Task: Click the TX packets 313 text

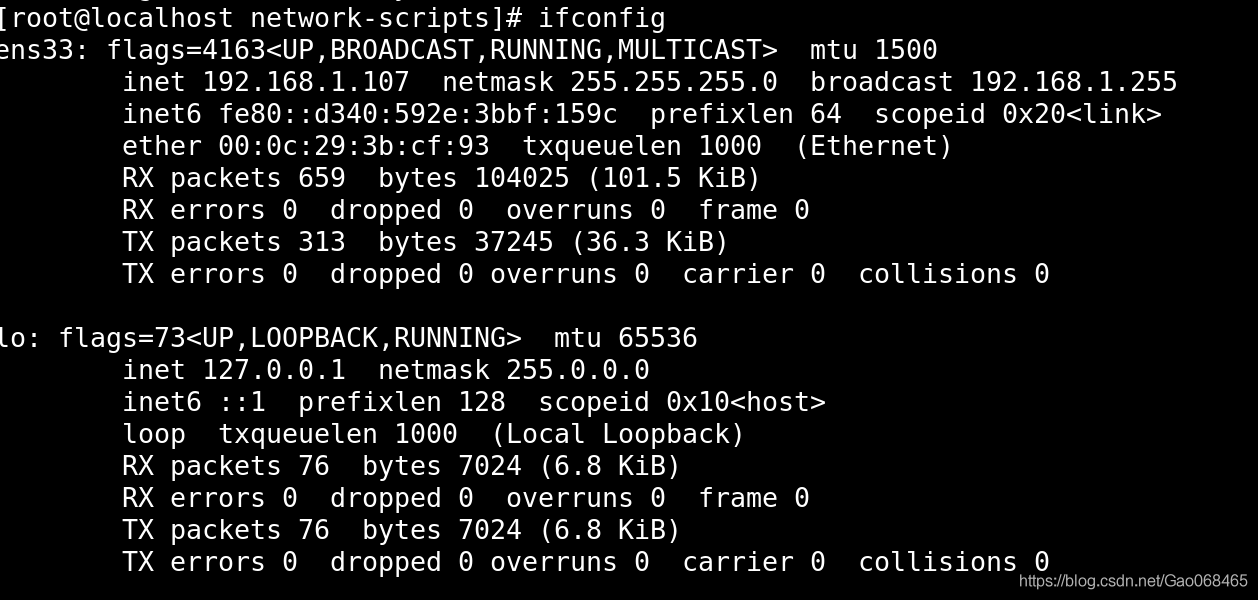Action: [234, 242]
